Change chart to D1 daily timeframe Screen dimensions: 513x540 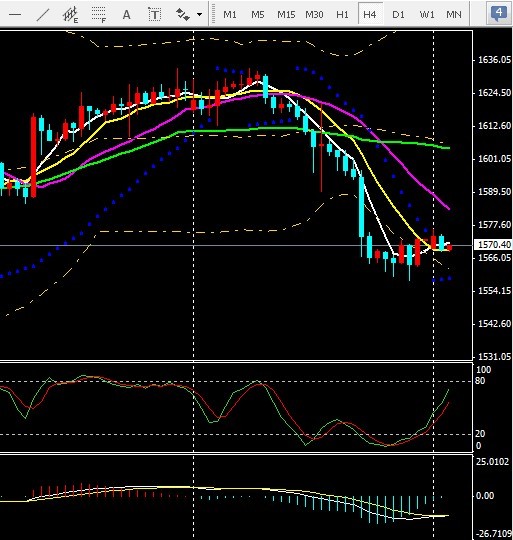pos(398,14)
